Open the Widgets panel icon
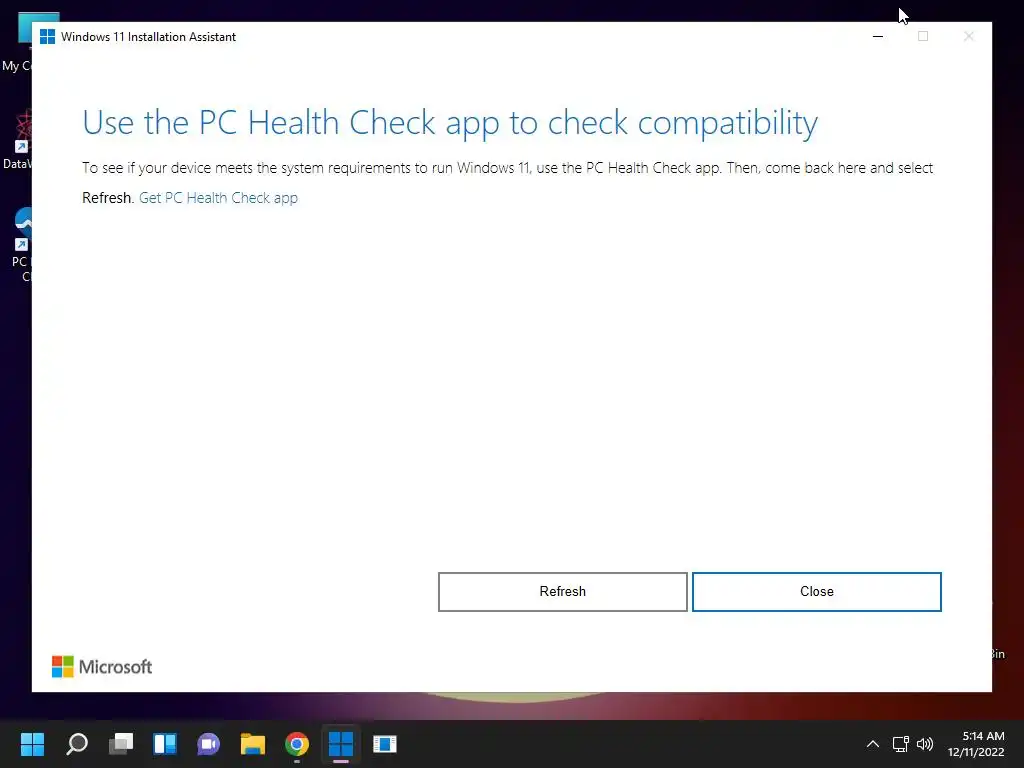Image resolution: width=1024 pixels, height=768 pixels. [x=165, y=744]
